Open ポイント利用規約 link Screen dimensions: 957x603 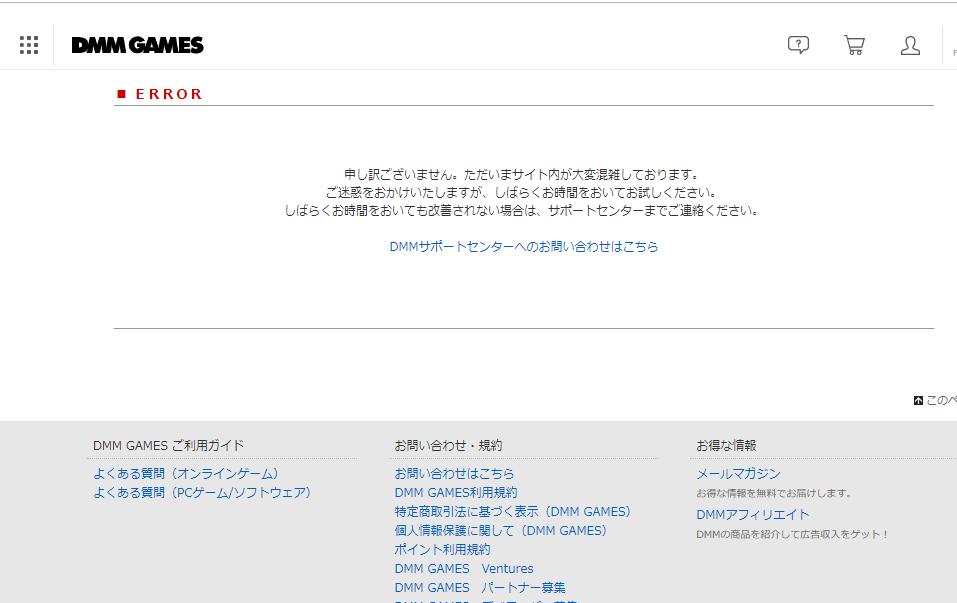pyautogui.click(x=442, y=549)
